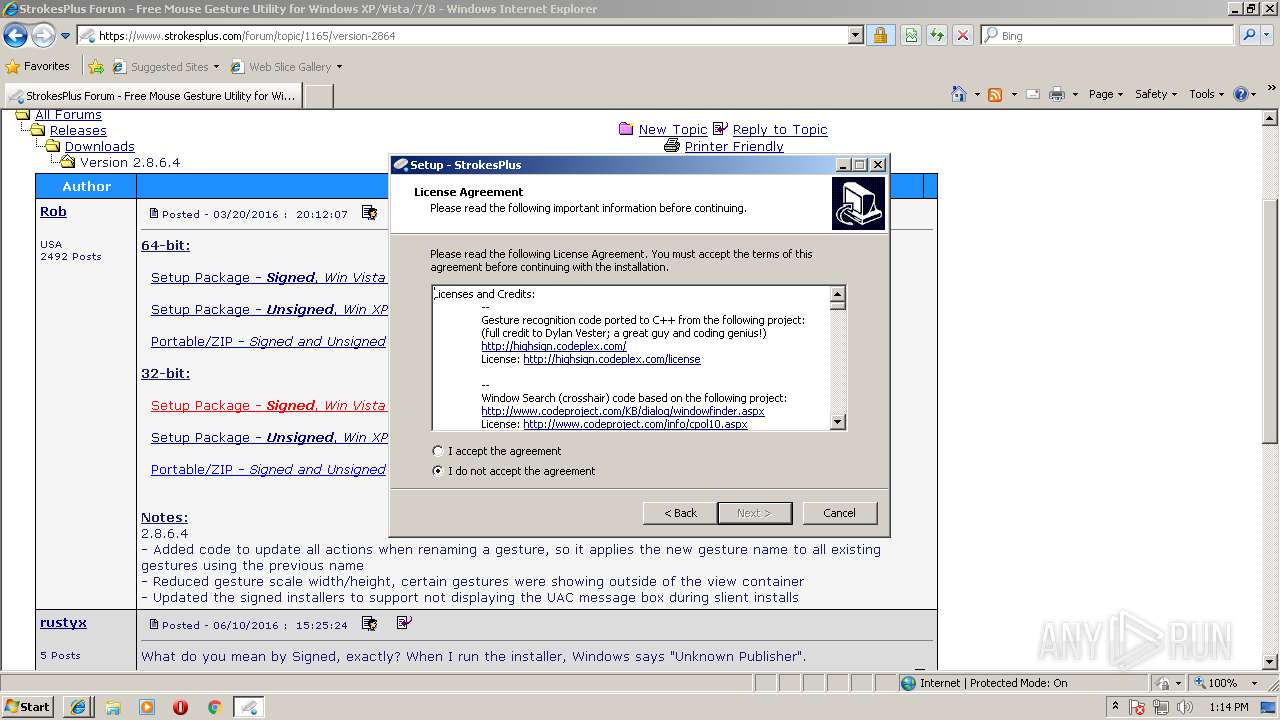Open the security lock report icon
The height and width of the screenshot is (720, 1280).
880,35
